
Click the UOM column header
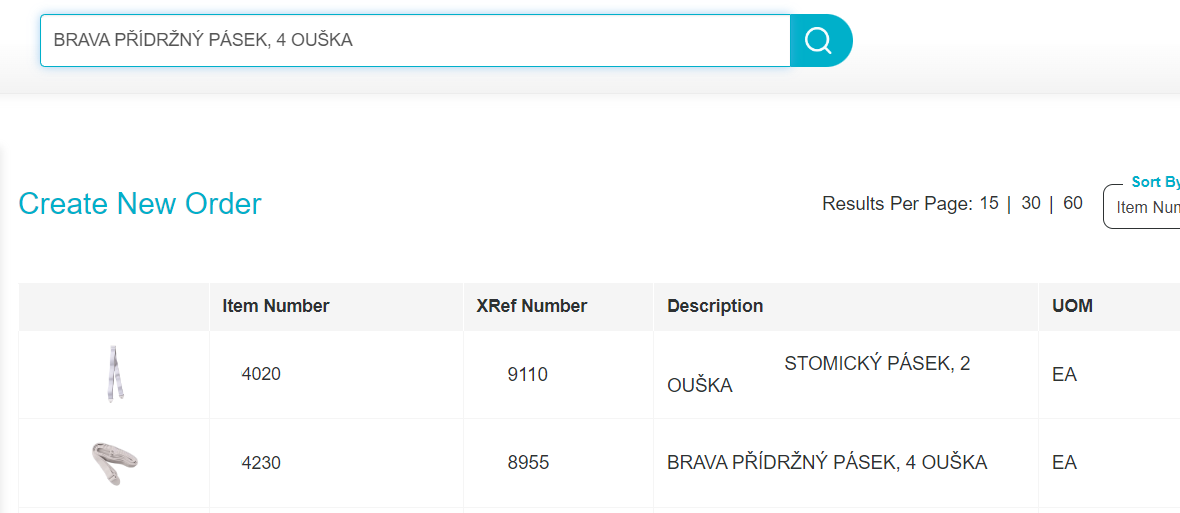click(x=1072, y=306)
